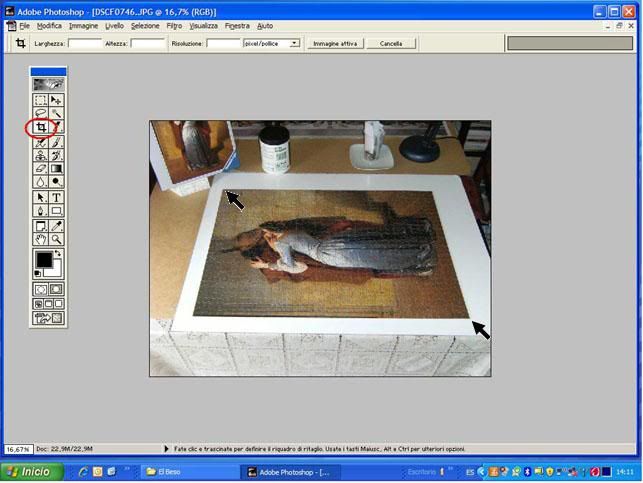This screenshot has height=483, width=643.
Task: Select the Hand tool
Action: tap(40, 239)
